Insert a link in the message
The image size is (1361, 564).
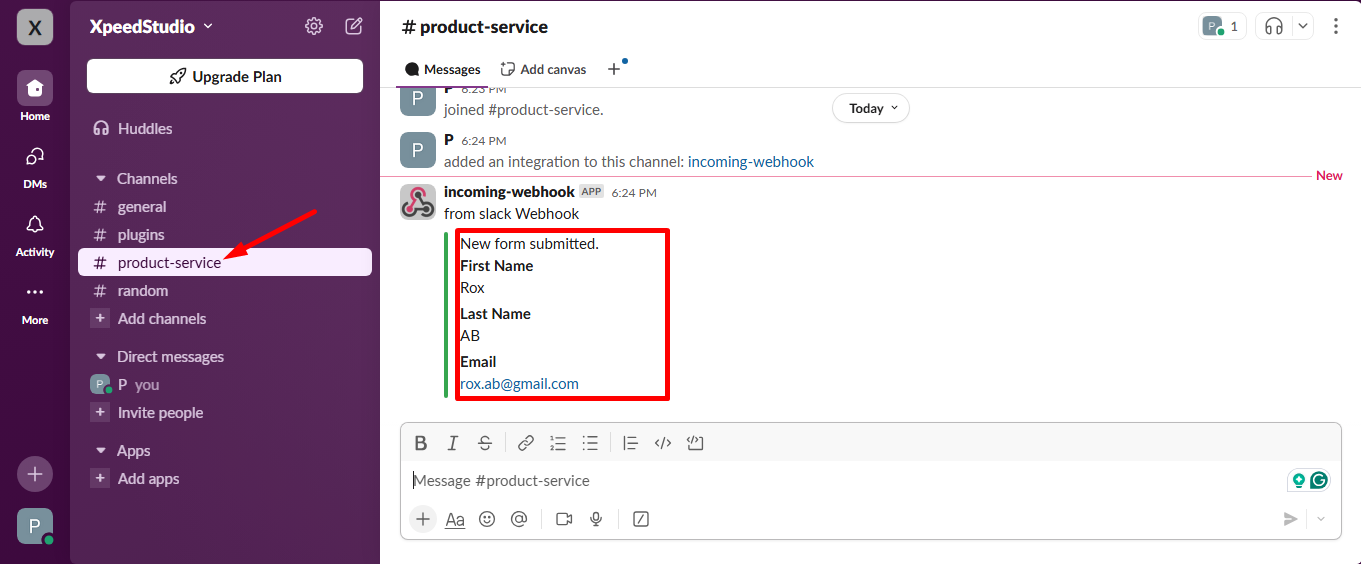[526, 443]
